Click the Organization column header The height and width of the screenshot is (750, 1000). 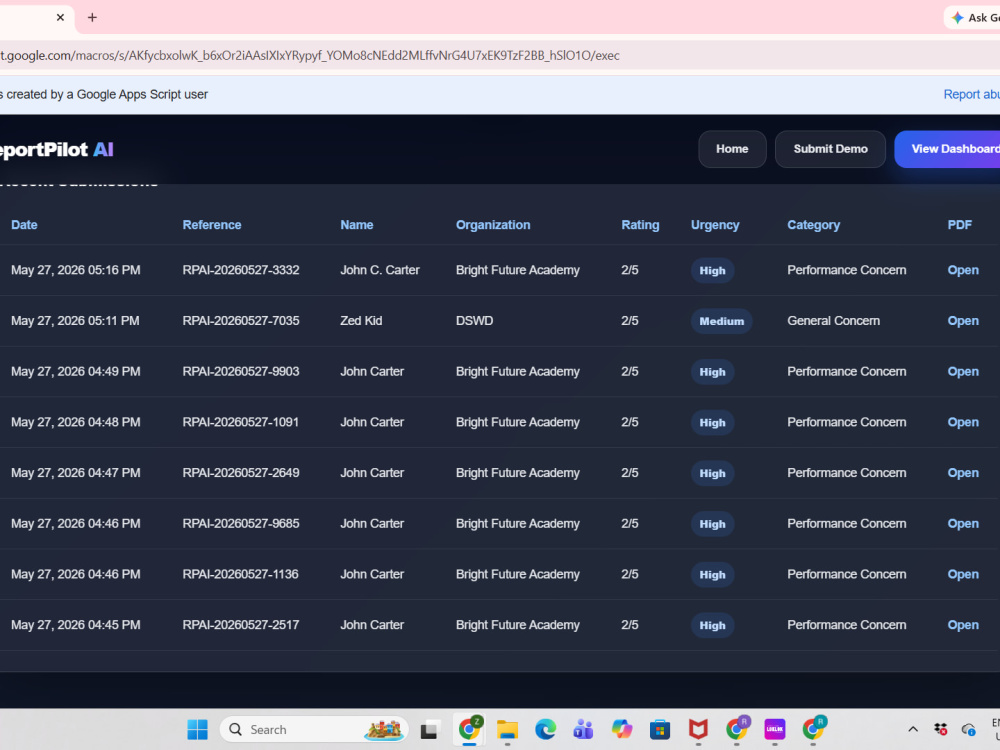(x=493, y=224)
